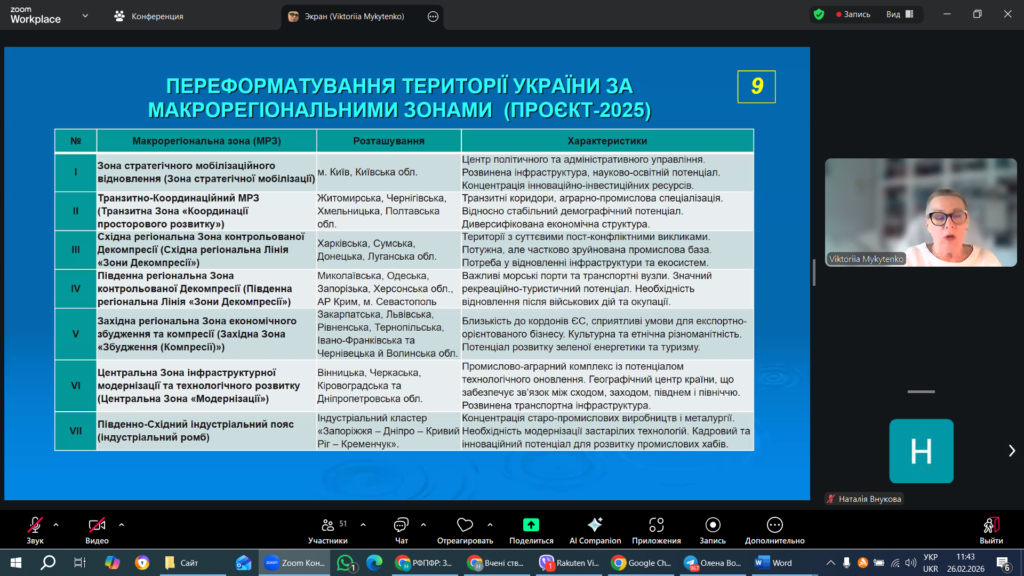Leave the meeting via Выйти
The height and width of the screenshot is (576, 1024).
click(991, 529)
